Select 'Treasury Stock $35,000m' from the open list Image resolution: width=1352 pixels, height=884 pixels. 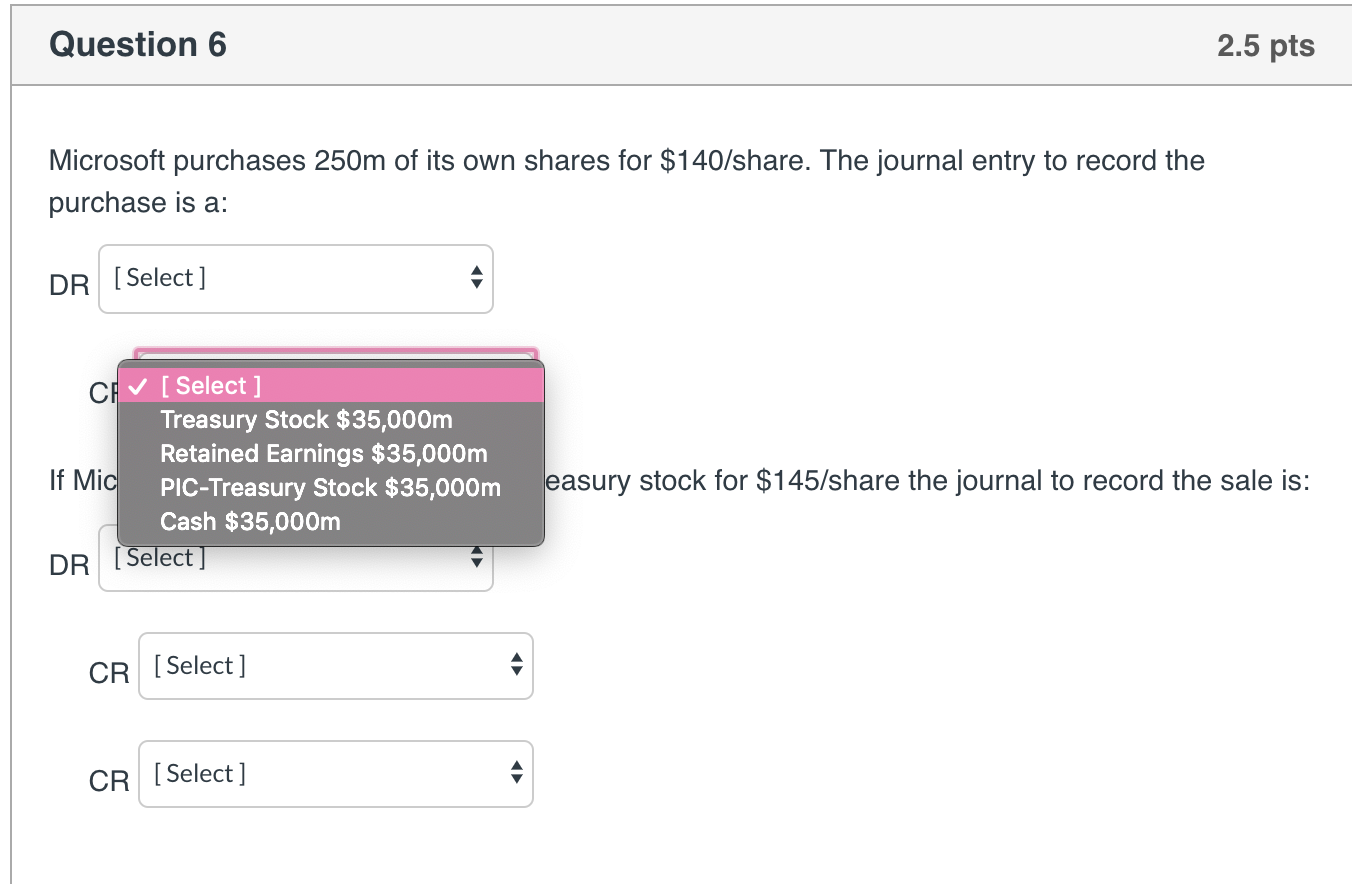(306, 419)
